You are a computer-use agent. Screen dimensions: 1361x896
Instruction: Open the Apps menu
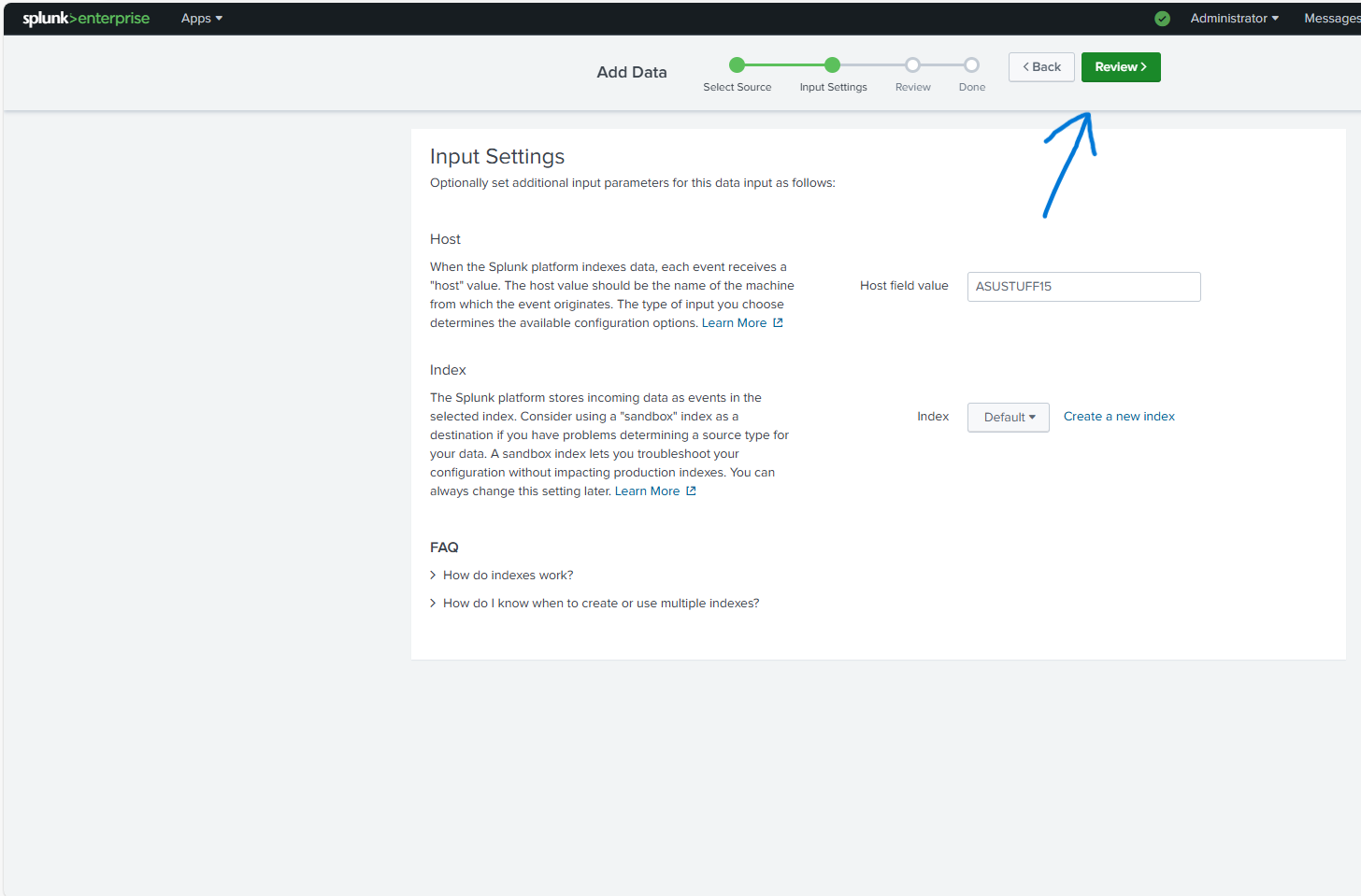pyautogui.click(x=201, y=18)
